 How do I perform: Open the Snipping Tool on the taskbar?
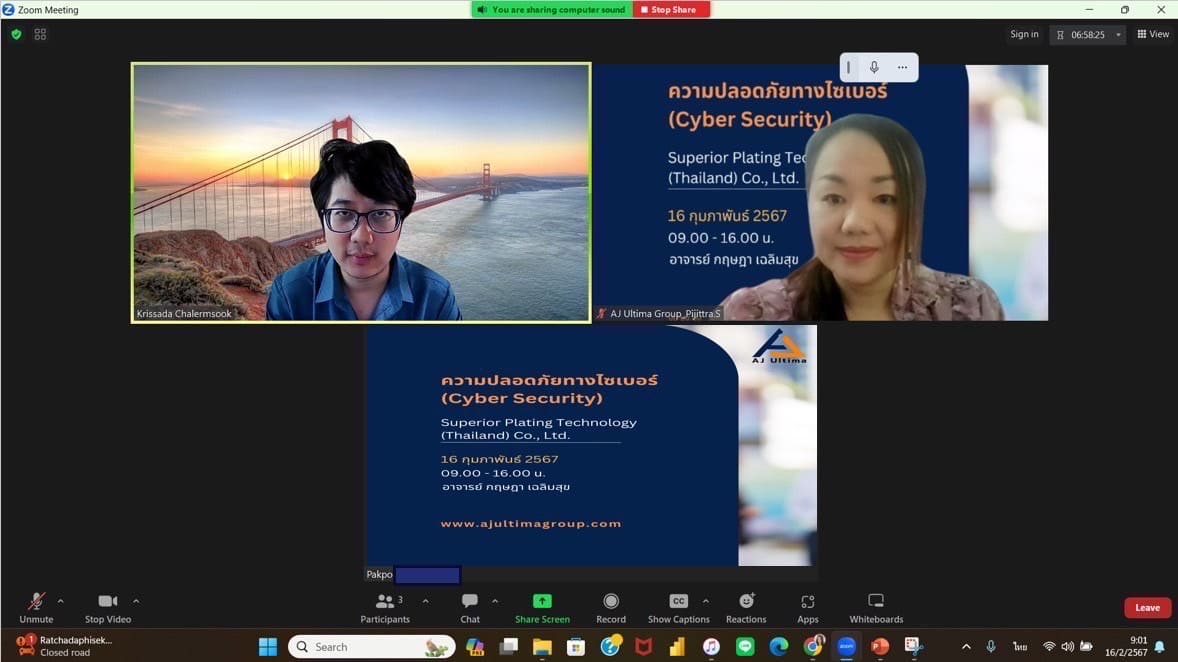(914, 646)
